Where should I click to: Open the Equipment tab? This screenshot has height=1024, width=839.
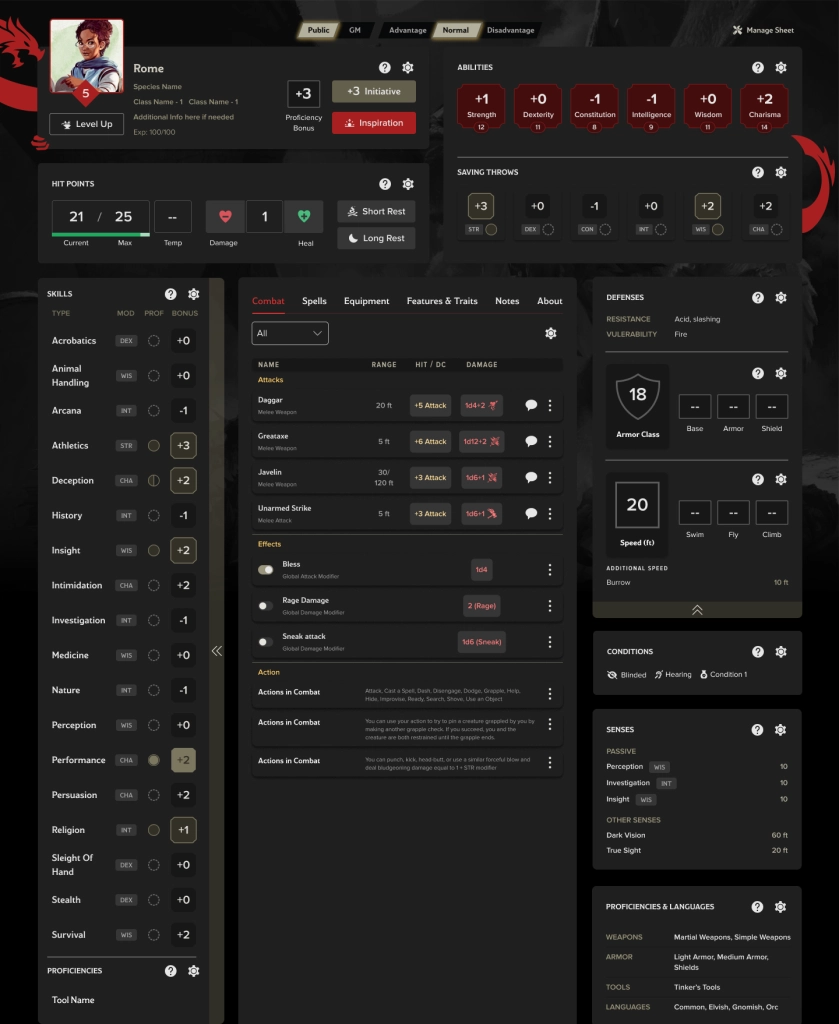pos(367,301)
